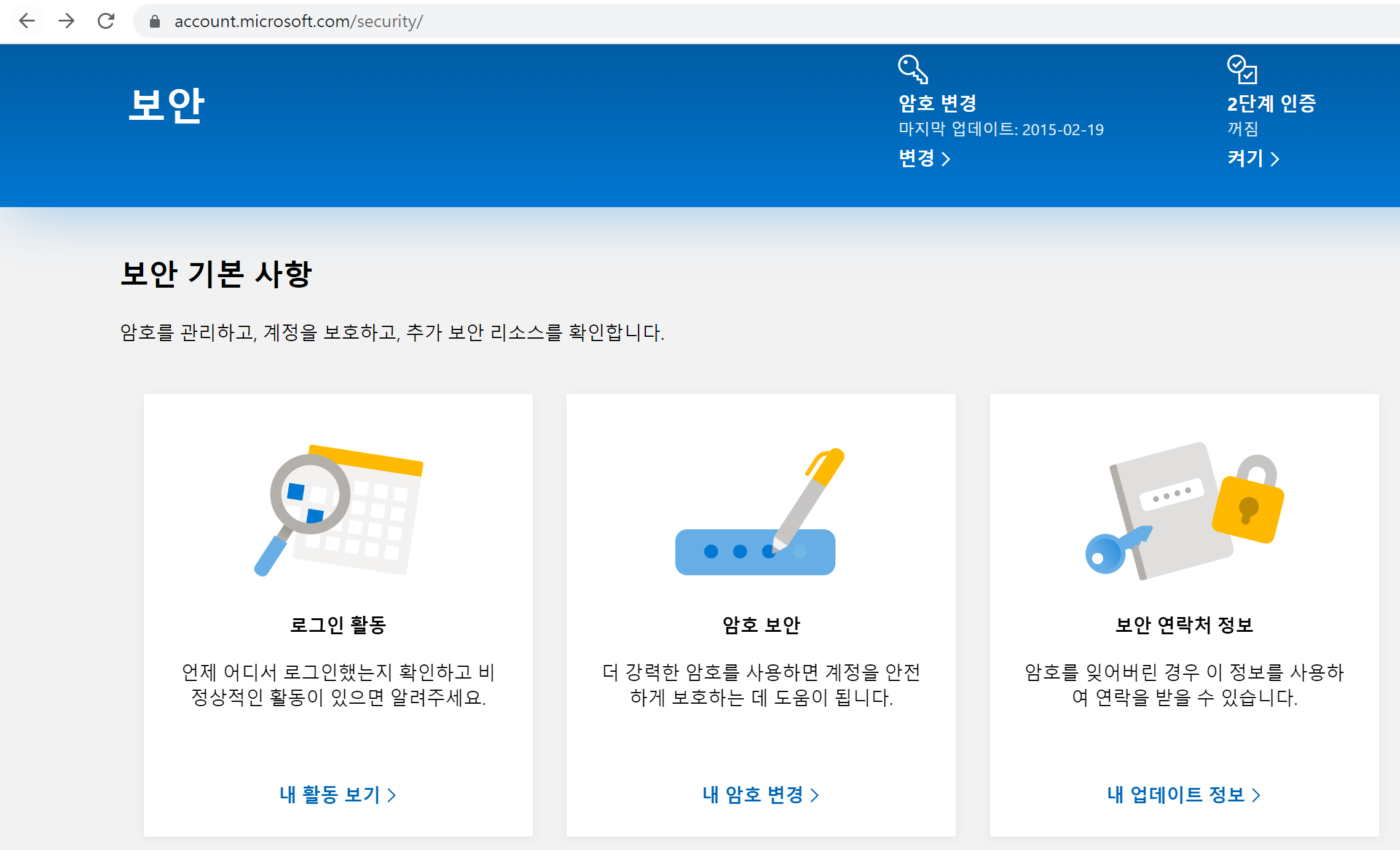Click the checkmark icon above 2단계 인증
The height and width of the screenshot is (850, 1400).
click(1241, 69)
